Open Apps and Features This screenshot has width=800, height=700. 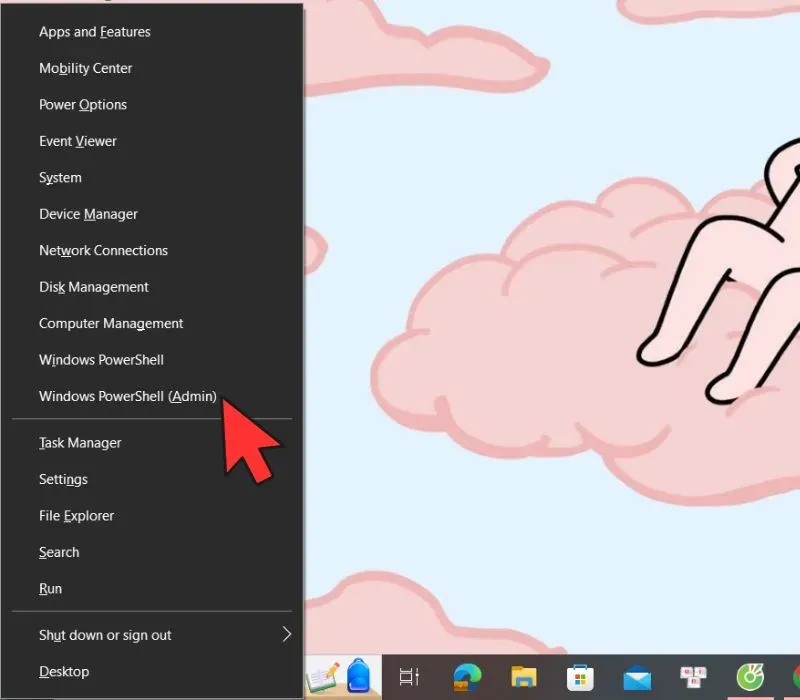95,32
